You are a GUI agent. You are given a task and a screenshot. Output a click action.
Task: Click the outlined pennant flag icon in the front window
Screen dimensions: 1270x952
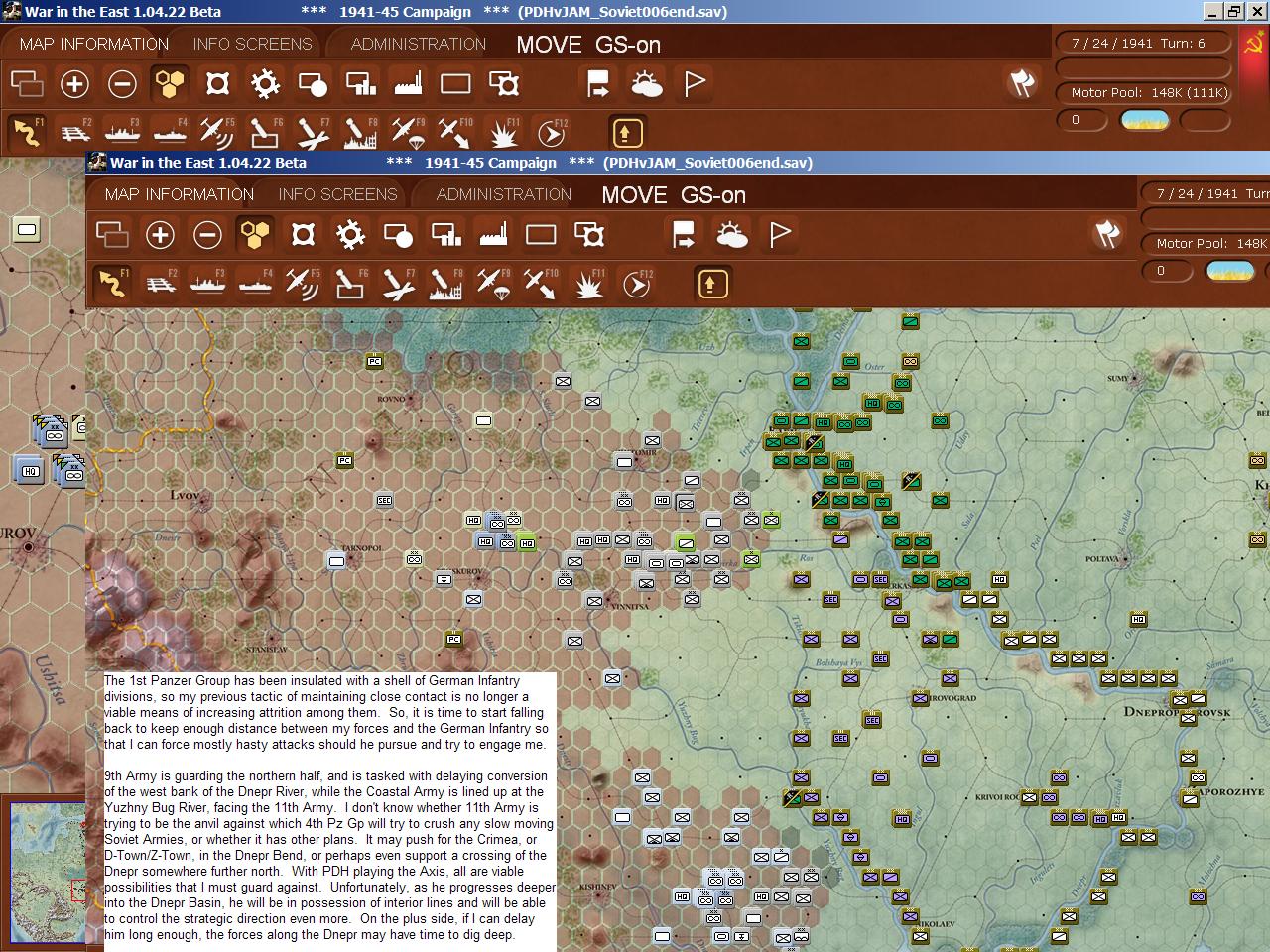(780, 235)
